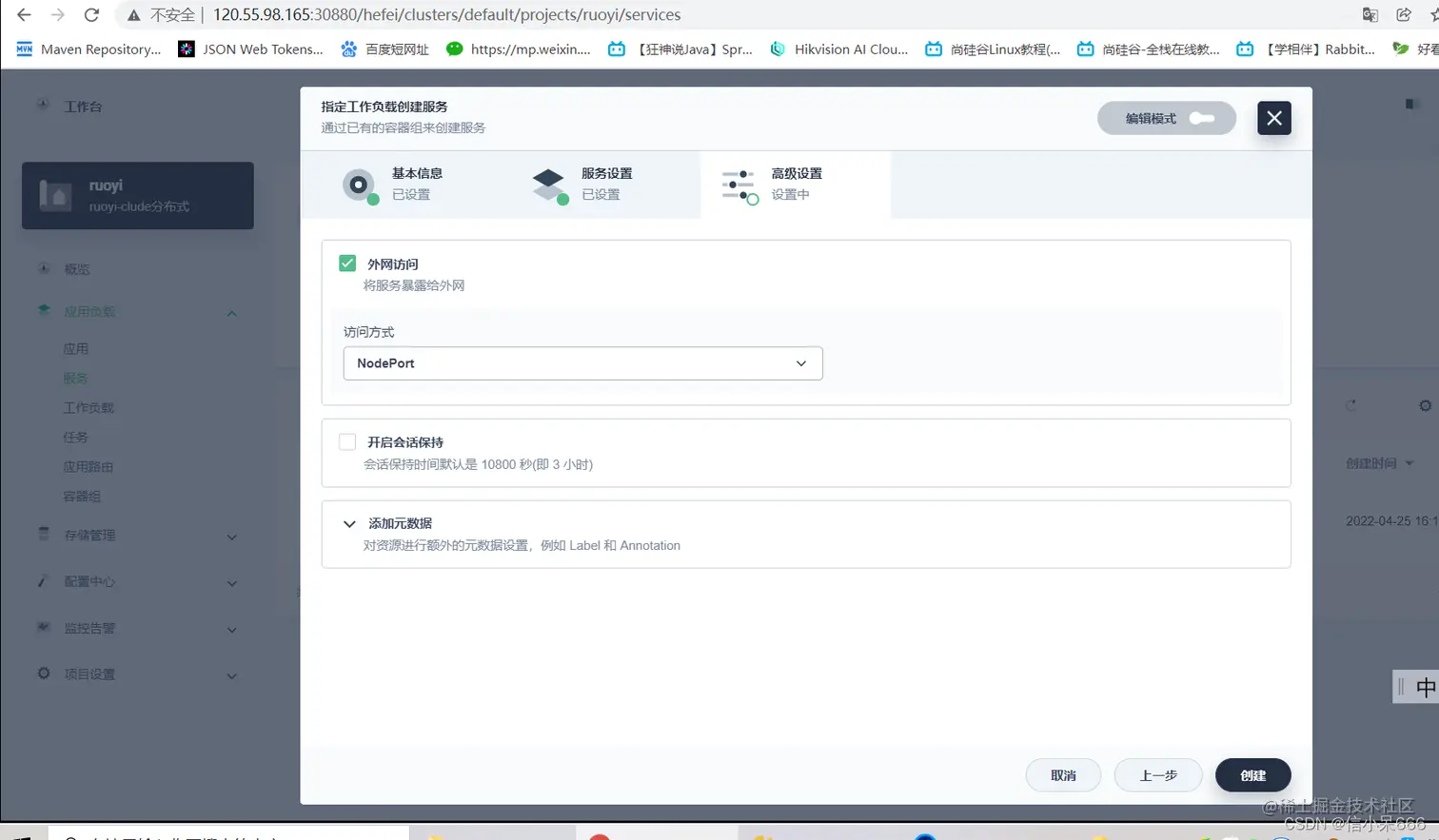Open the translate page icon

(1370, 14)
